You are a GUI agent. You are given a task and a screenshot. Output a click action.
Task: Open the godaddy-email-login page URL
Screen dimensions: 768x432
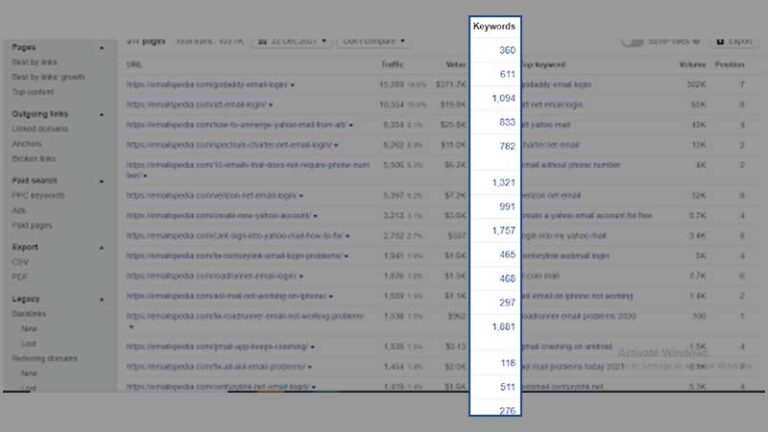pos(207,85)
